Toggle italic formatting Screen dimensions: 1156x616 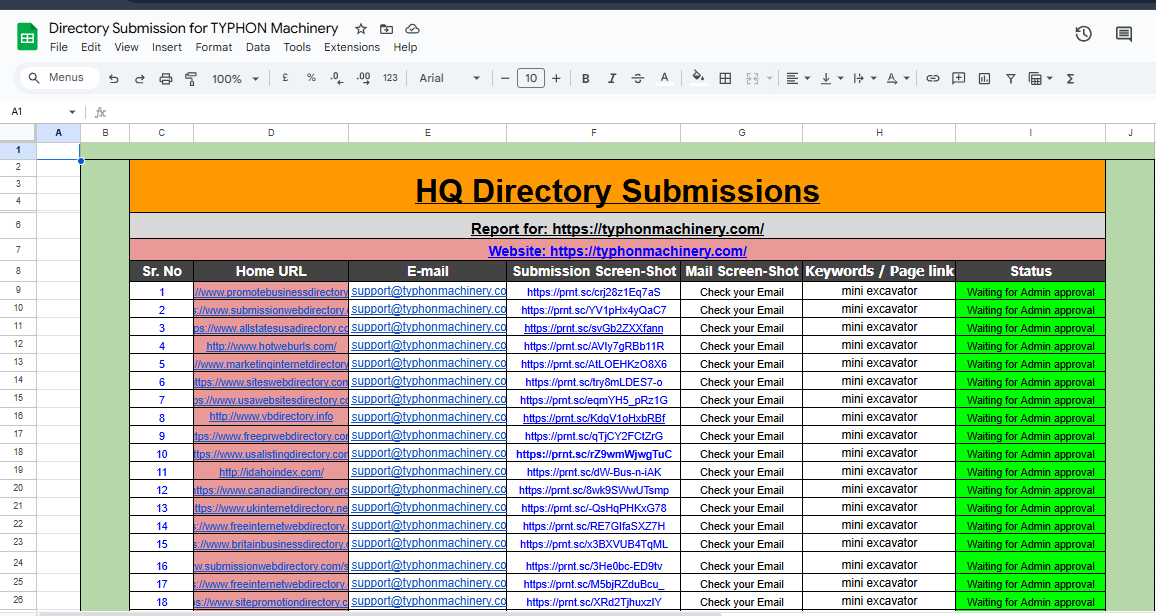point(612,78)
